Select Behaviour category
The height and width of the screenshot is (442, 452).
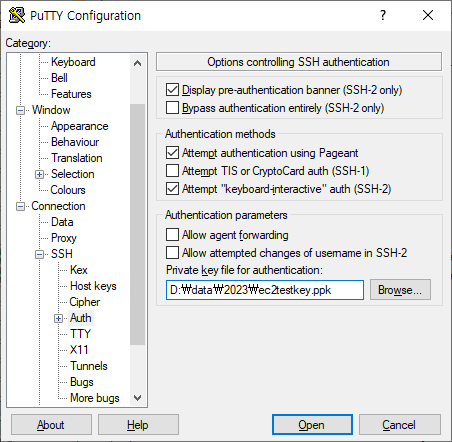[75, 142]
